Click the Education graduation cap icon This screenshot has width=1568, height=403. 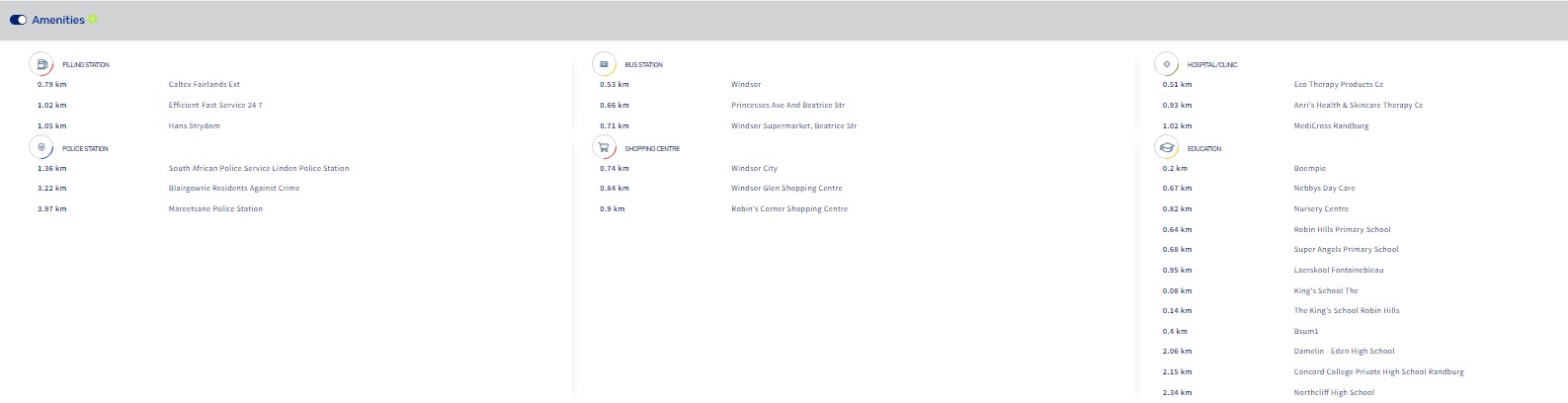coord(1167,148)
